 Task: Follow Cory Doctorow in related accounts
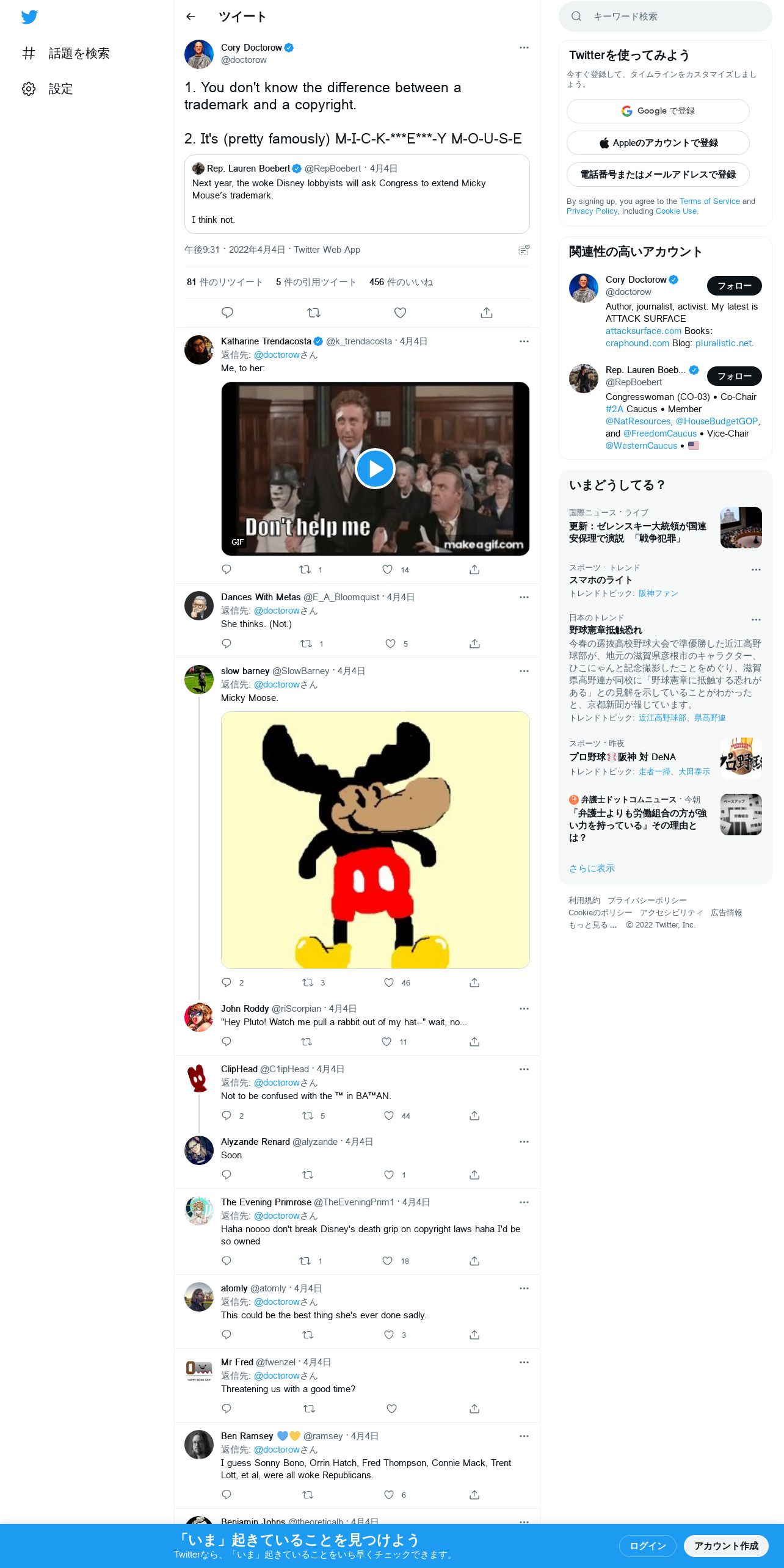point(734,286)
